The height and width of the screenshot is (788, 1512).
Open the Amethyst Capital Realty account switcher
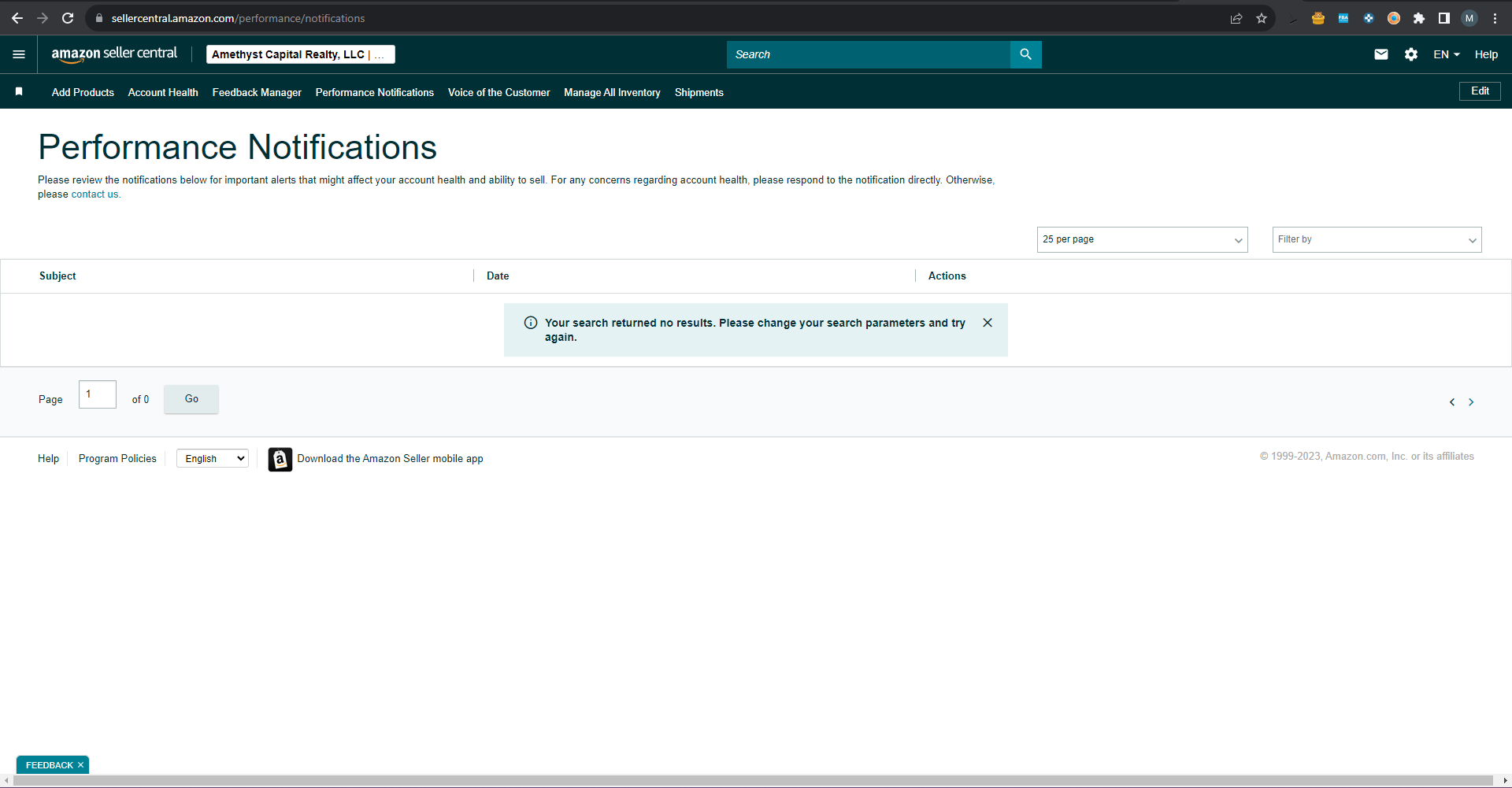pyautogui.click(x=301, y=54)
